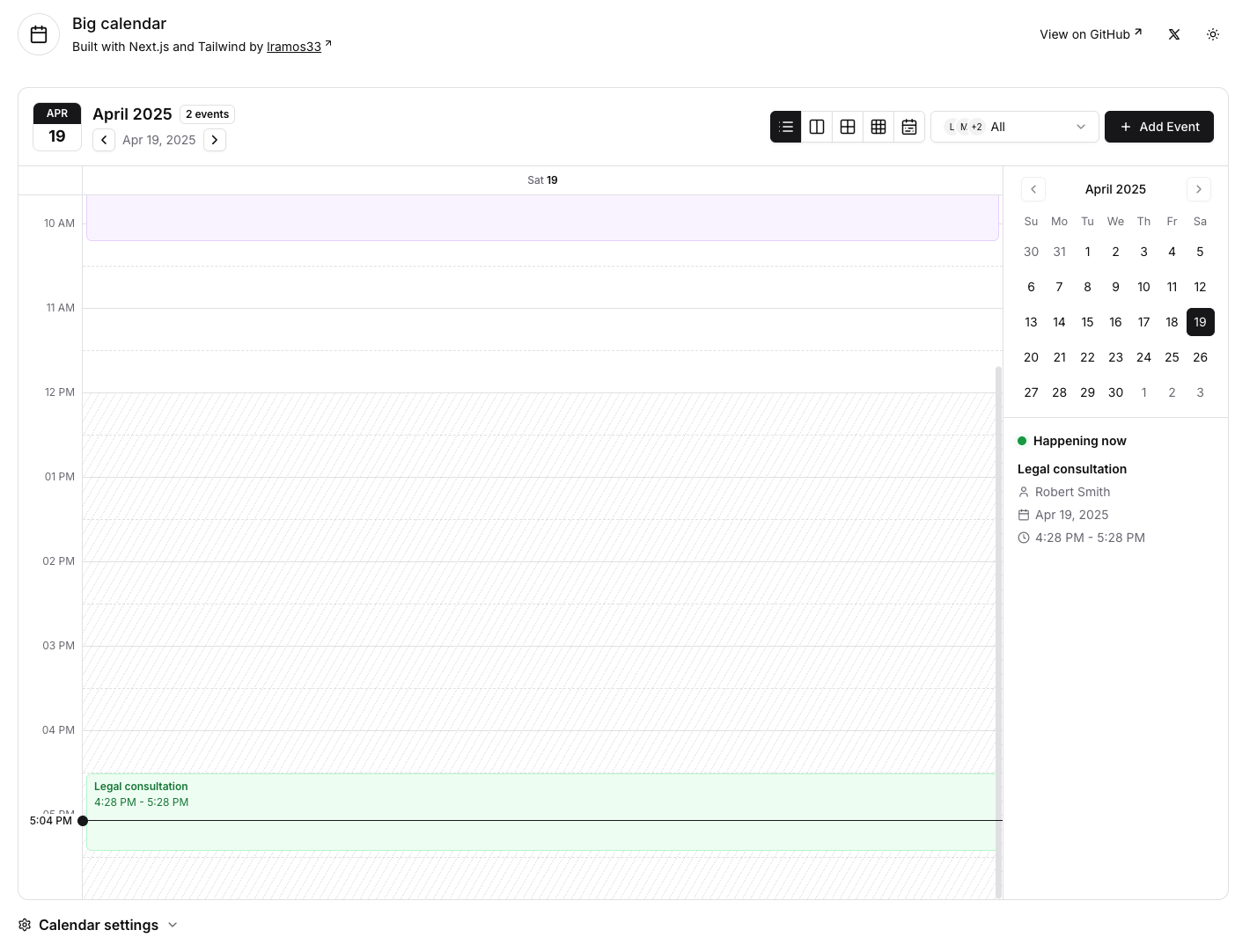
Task: Open the View on GitHub link
Action: point(1091,34)
